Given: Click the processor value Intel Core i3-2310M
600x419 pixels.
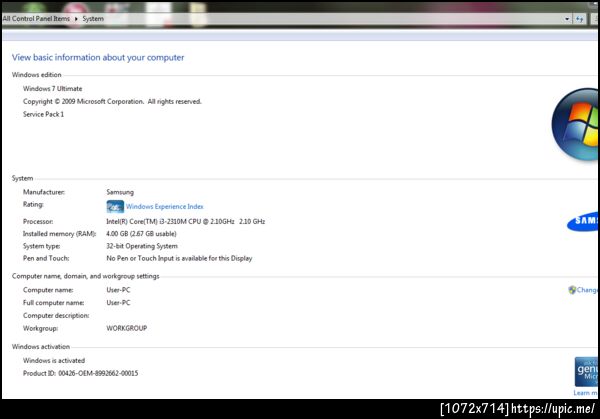Looking at the screenshot, I should tap(186, 221).
